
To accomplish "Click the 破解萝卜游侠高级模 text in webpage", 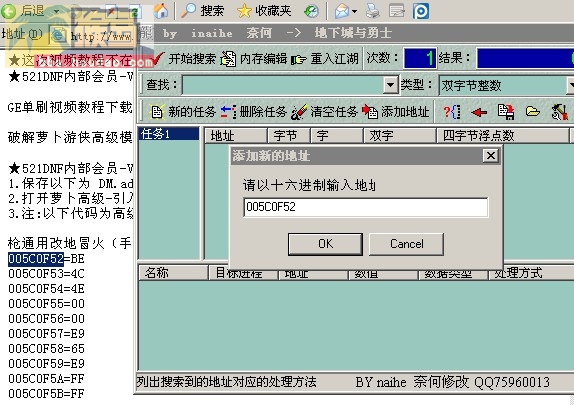I will coord(70,137).
